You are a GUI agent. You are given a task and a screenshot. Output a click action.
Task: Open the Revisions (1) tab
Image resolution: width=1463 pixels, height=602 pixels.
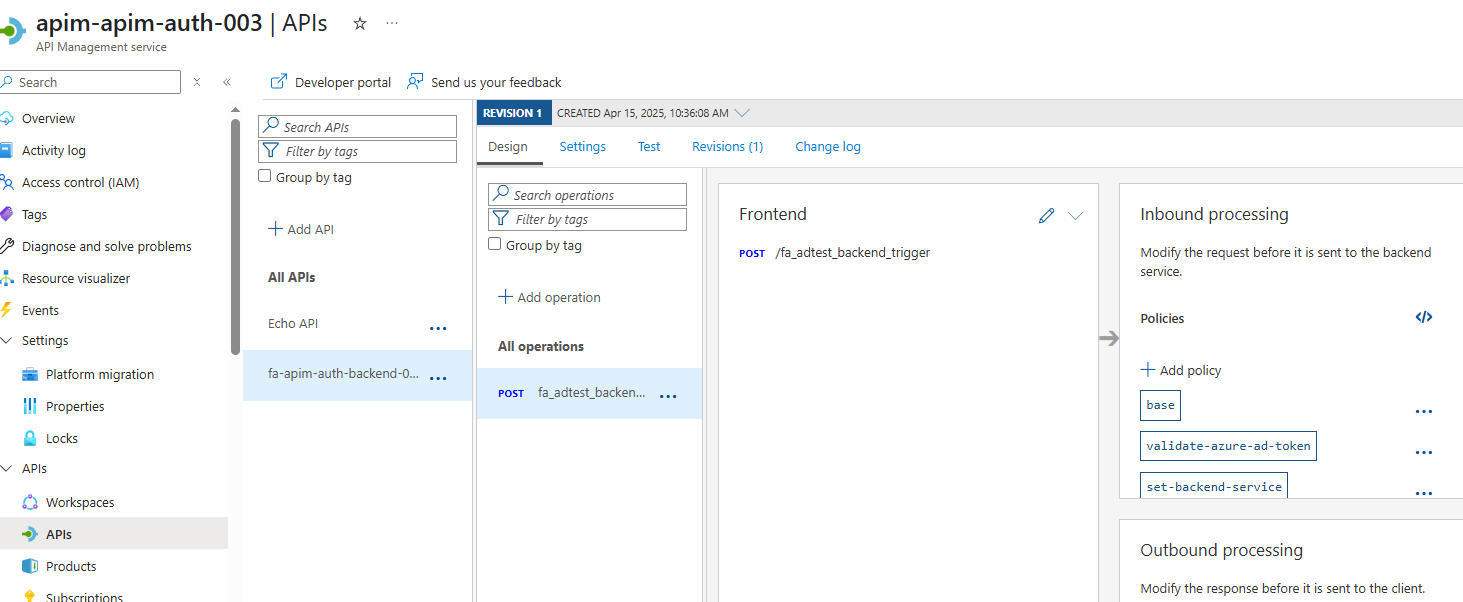point(727,146)
